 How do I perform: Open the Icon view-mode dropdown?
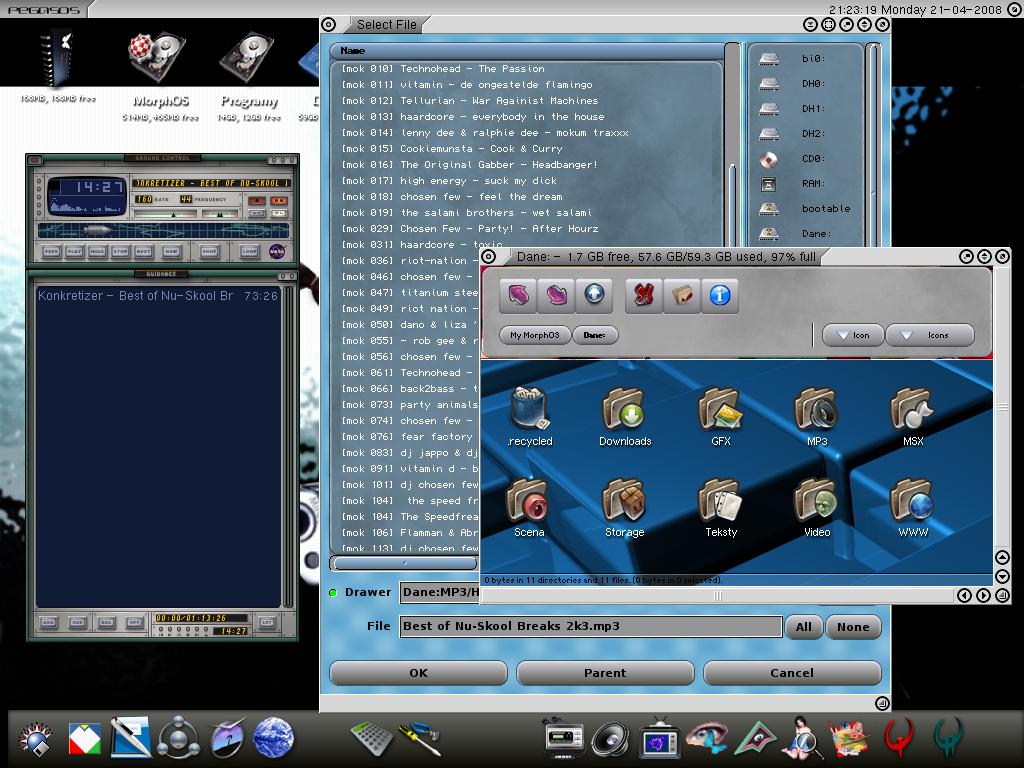pyautogui.click(x=853, y=335)
